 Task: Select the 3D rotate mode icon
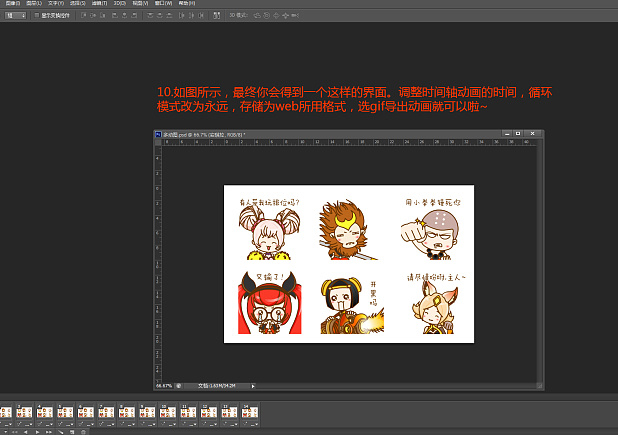tap(257, 15)
